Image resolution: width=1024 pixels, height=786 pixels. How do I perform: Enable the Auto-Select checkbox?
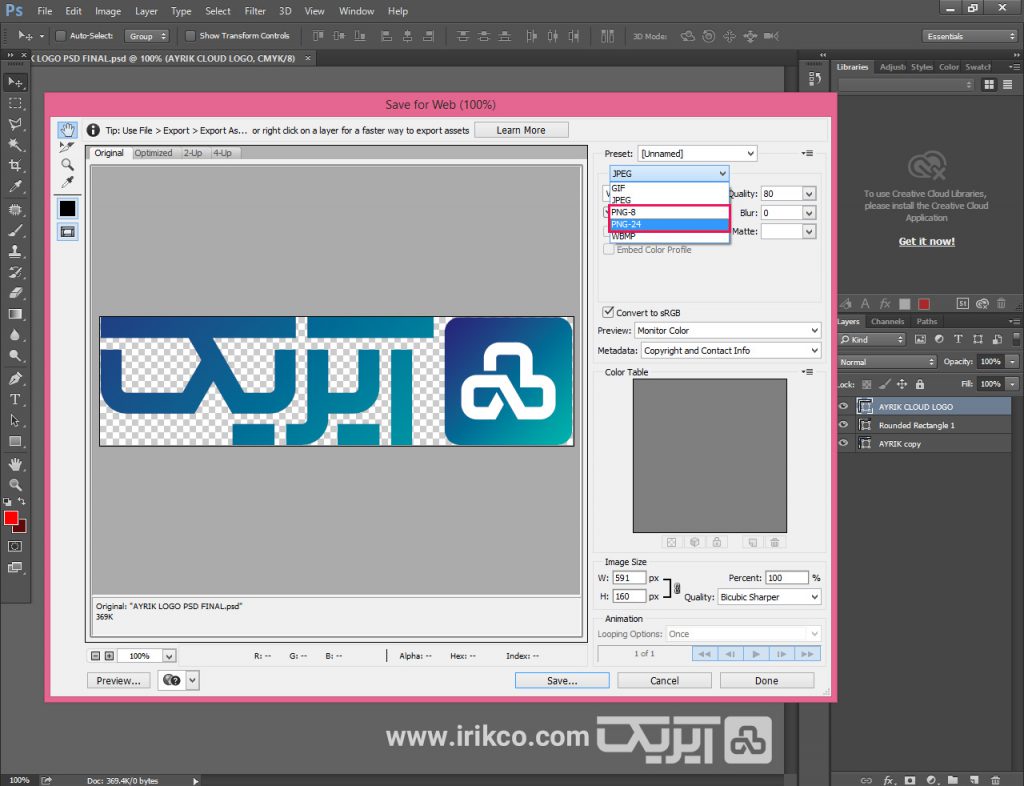(61, 36)
